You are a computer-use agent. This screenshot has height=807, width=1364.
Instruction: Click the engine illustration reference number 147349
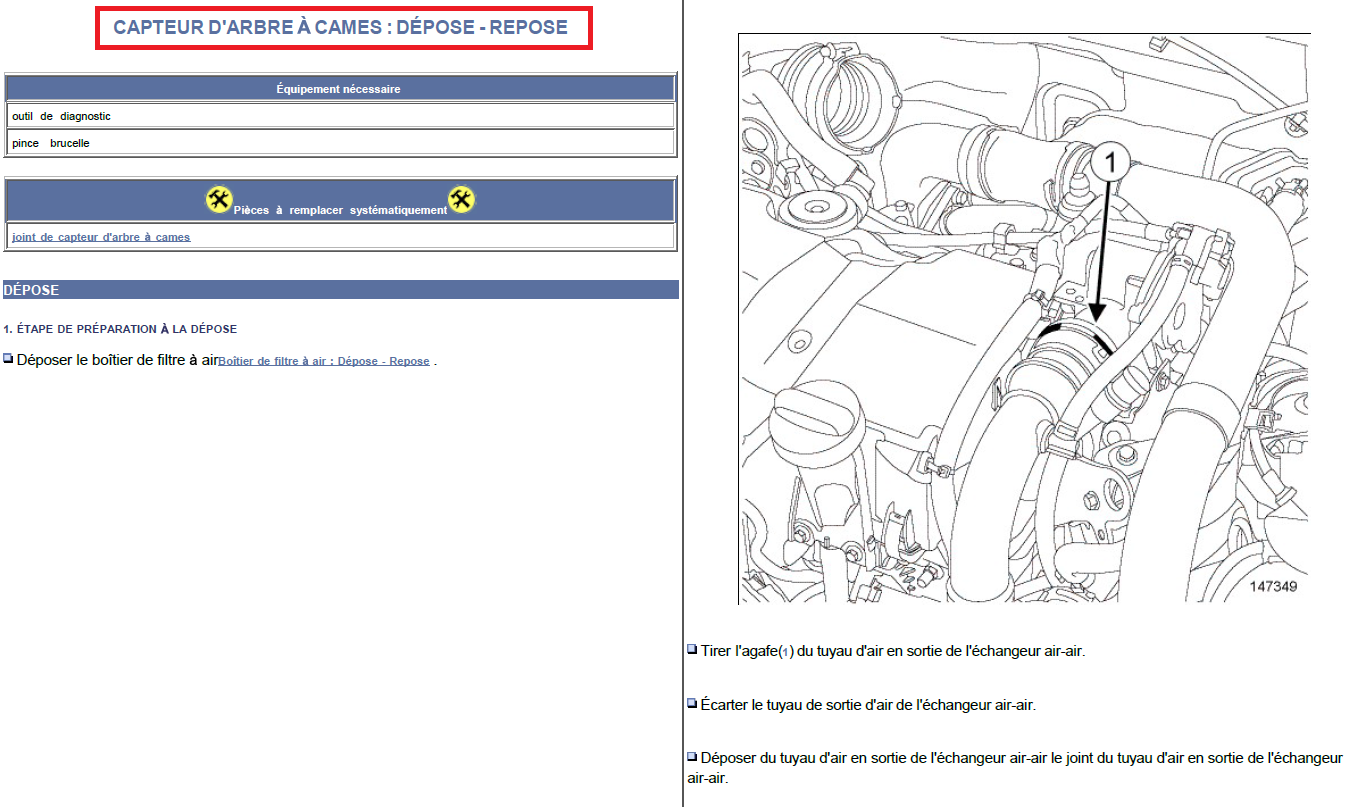1272,586
